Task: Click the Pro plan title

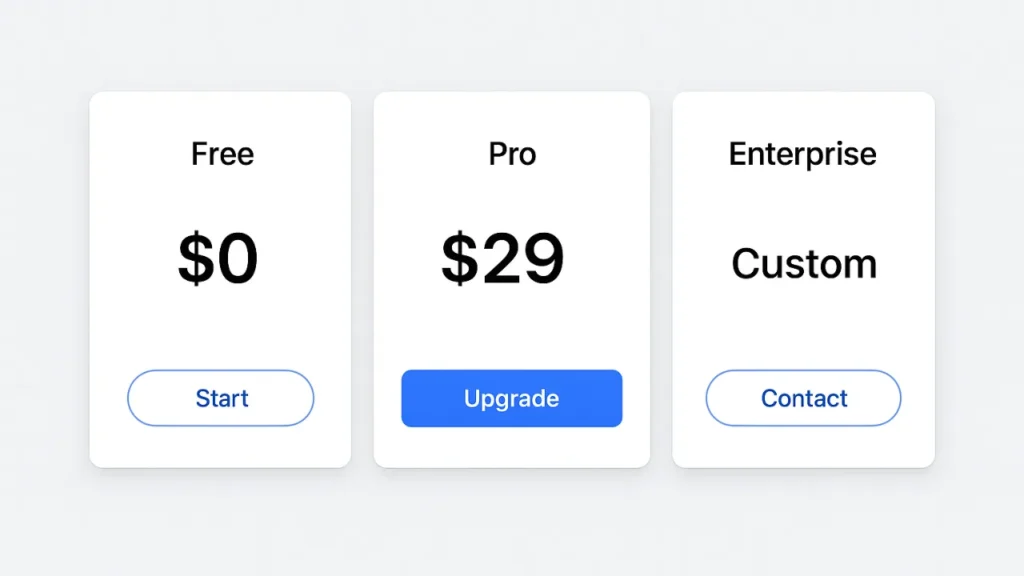Action: point(511,154)
